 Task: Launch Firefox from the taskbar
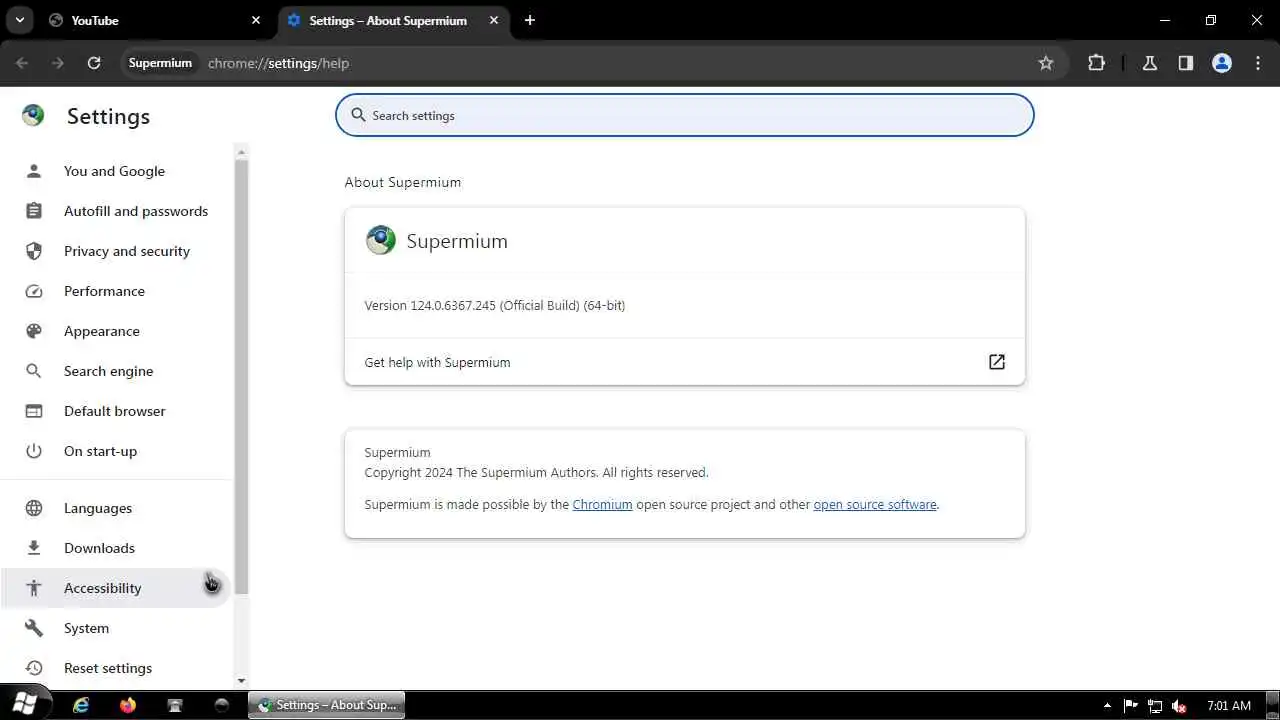pos(128,705)
